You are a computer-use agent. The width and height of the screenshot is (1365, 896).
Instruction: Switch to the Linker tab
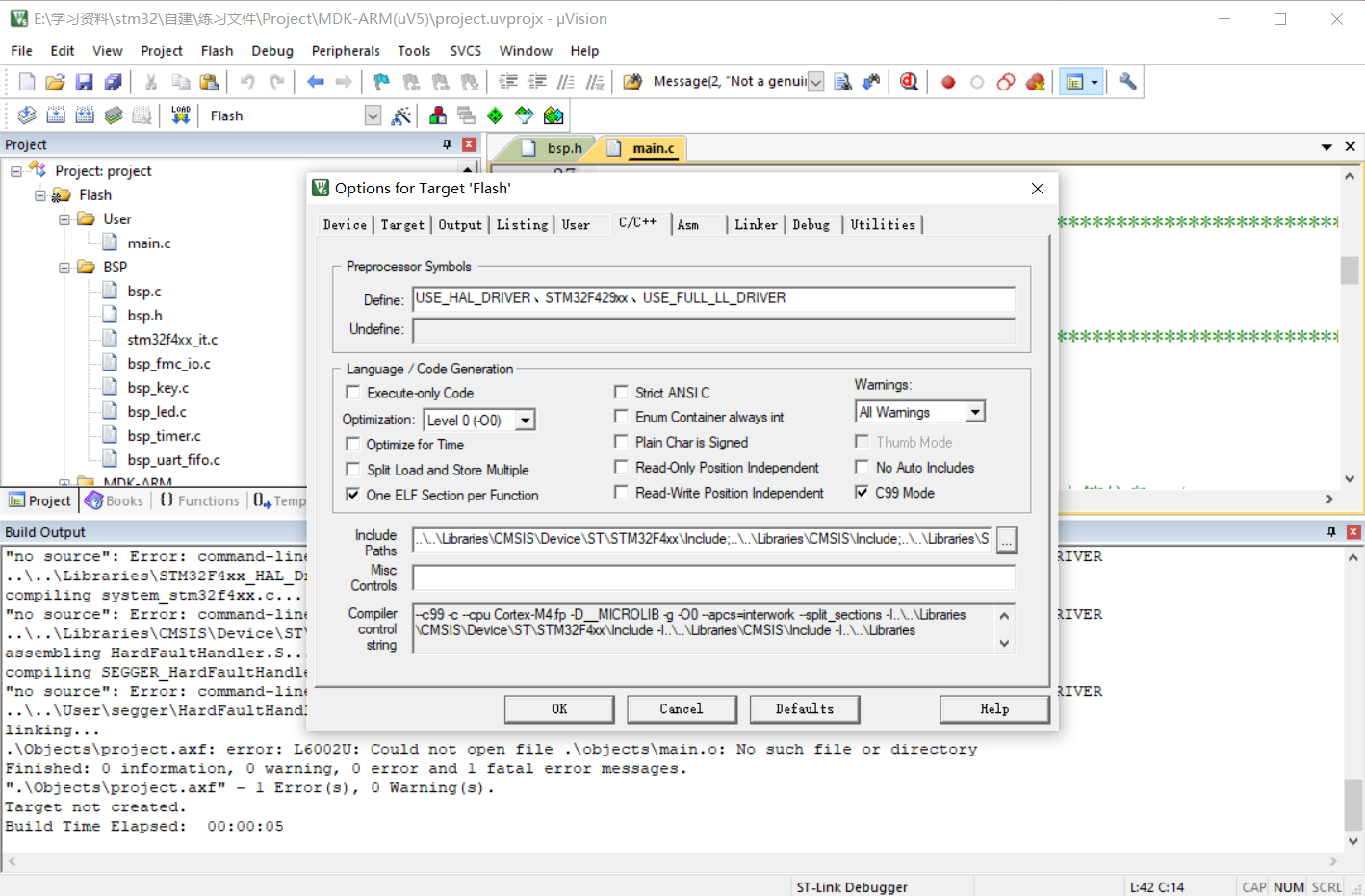[x=756, y=225]
